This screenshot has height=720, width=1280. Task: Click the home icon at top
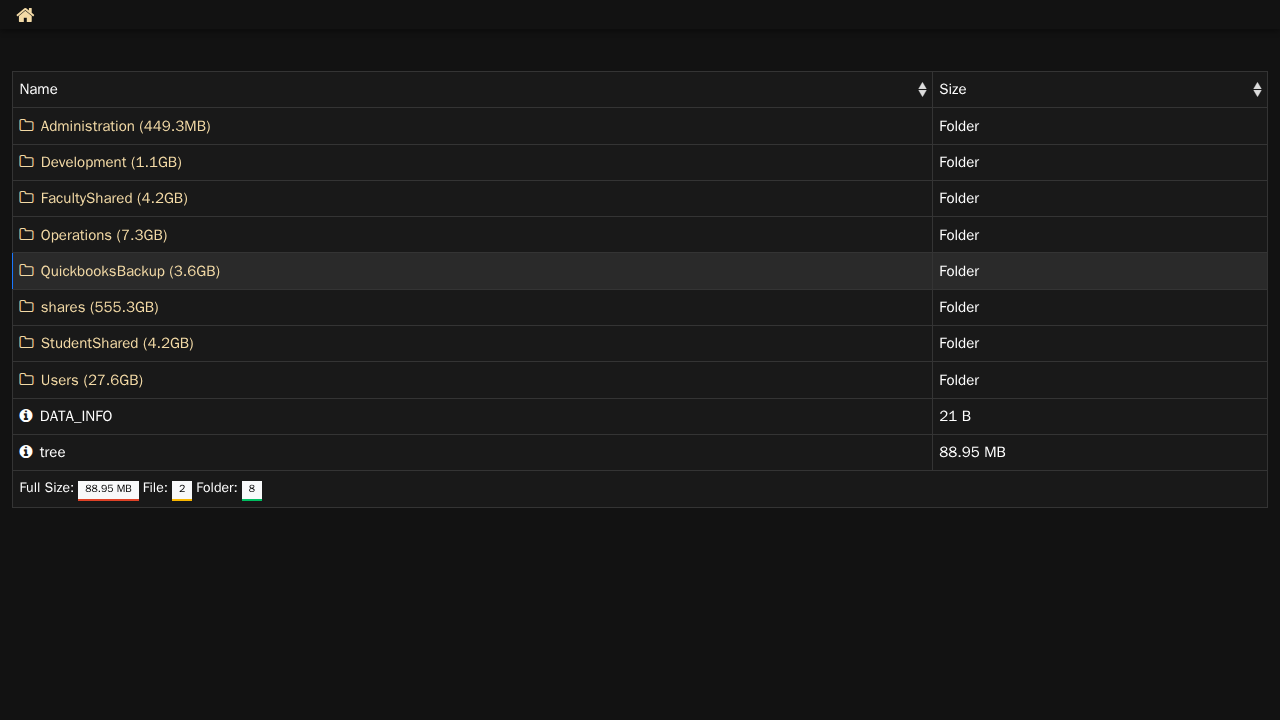point(25,15)
